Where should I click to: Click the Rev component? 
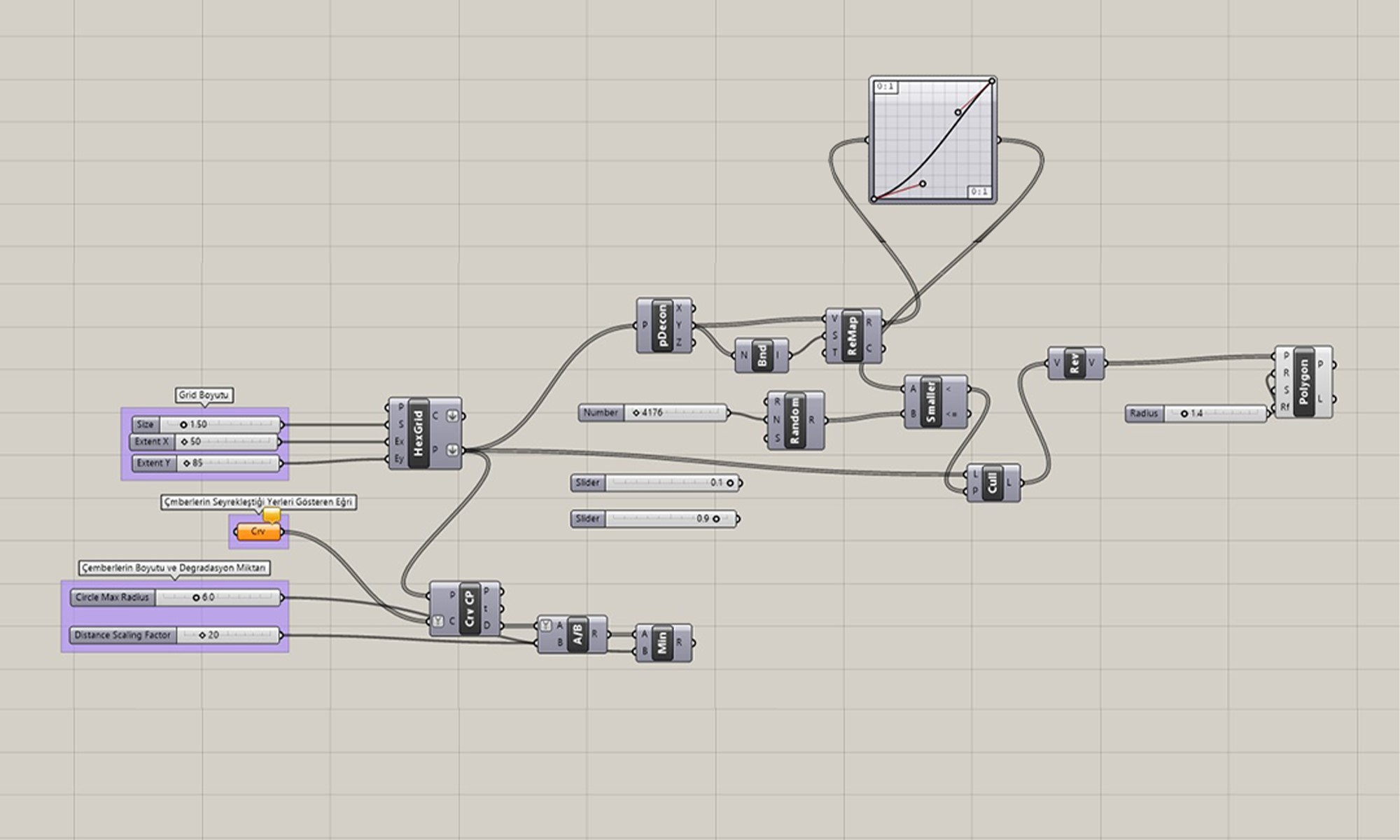pyautogui.click(x=1075, y=363)
